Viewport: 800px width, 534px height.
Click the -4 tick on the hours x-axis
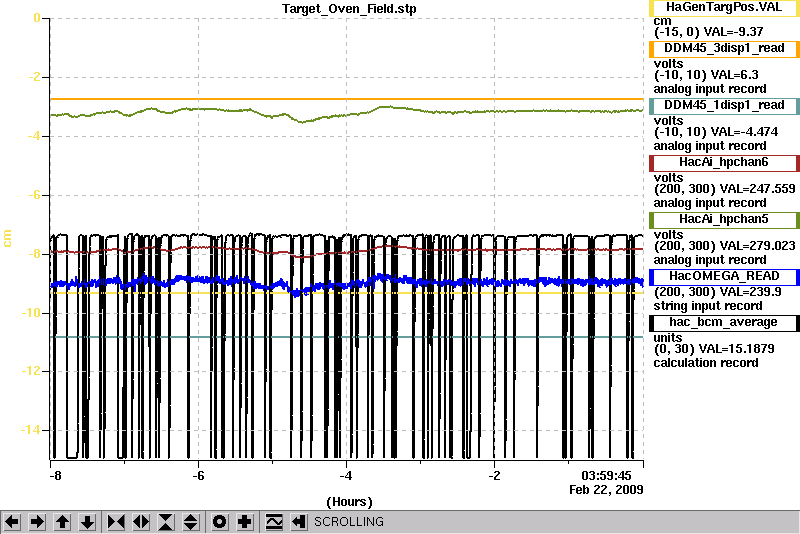click(x=346, y=476)
